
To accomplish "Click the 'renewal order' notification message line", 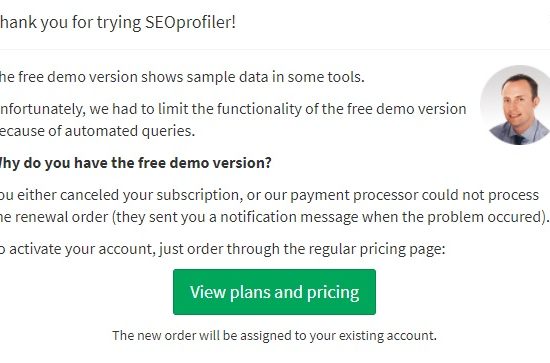I will pos(274,217).
